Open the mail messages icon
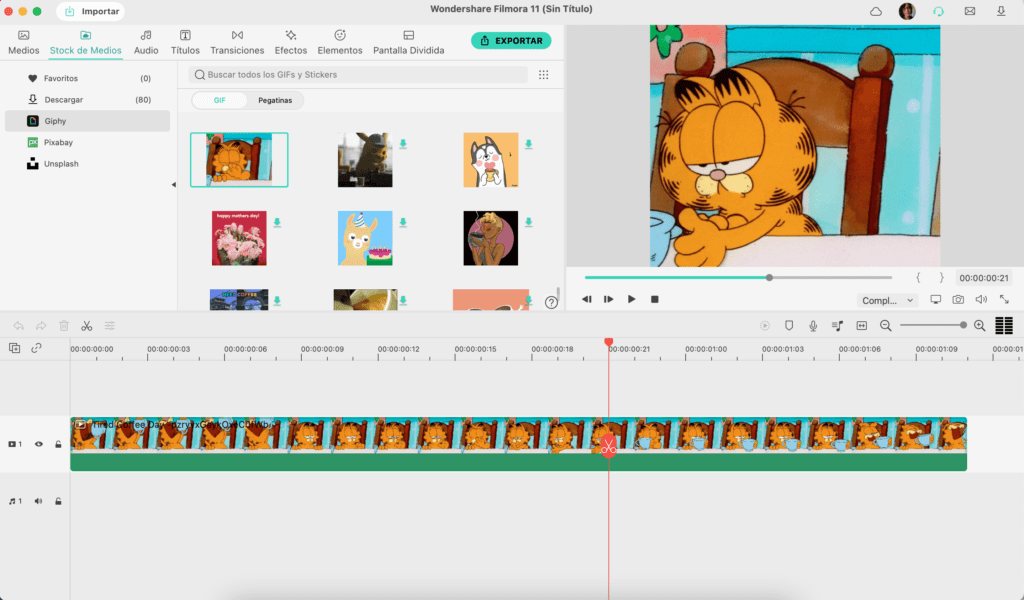Image resolution: width=1024 pixels, height=600 pixels. tap(970, 11)
